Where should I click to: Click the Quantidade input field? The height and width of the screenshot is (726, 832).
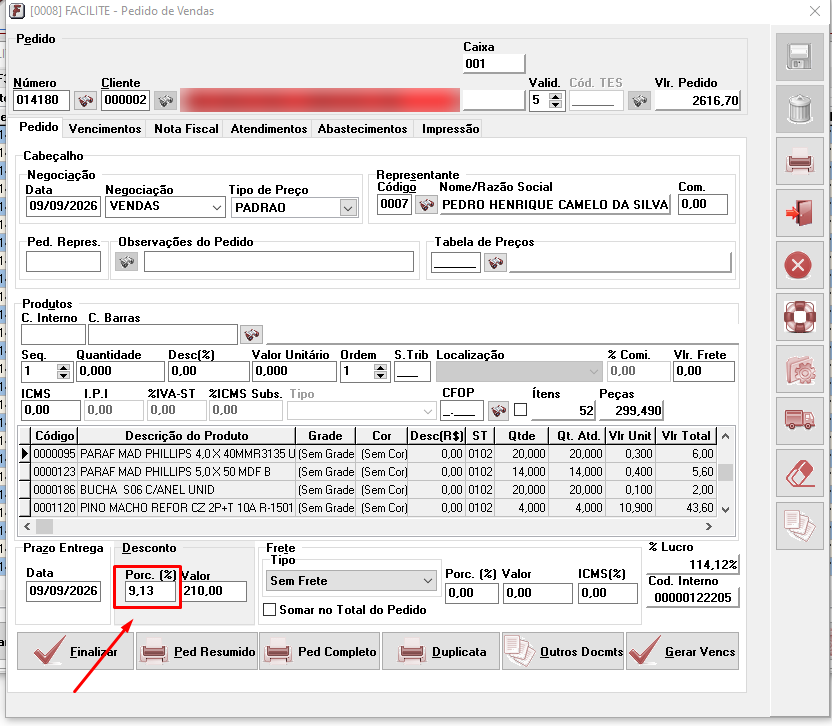[x=120, y=371]
